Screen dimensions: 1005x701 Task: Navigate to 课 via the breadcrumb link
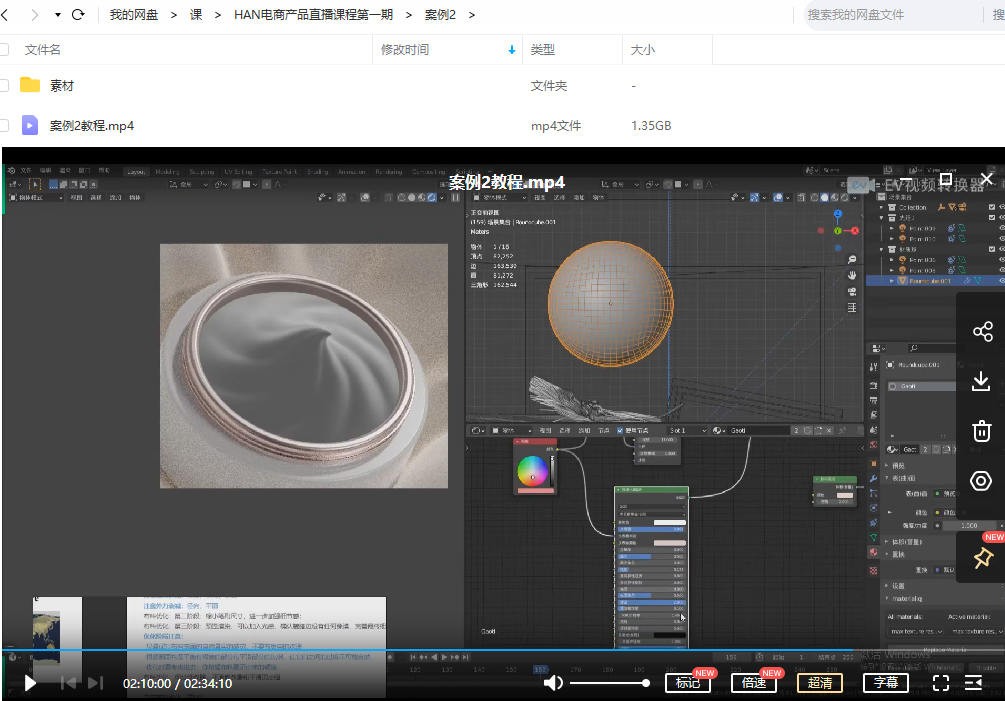click(x=196, y=15)
